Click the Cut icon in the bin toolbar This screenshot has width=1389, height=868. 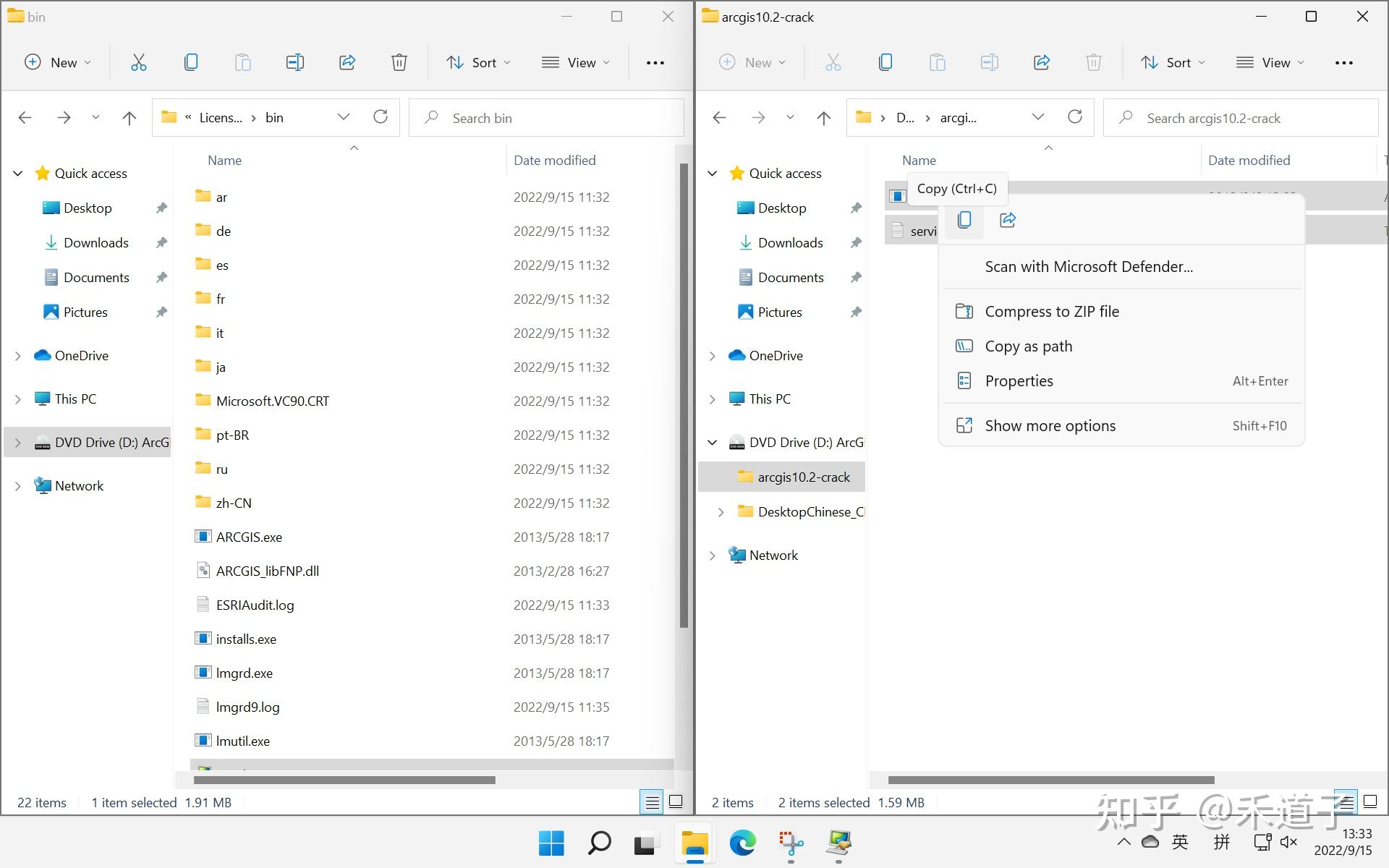coord(139,62)
